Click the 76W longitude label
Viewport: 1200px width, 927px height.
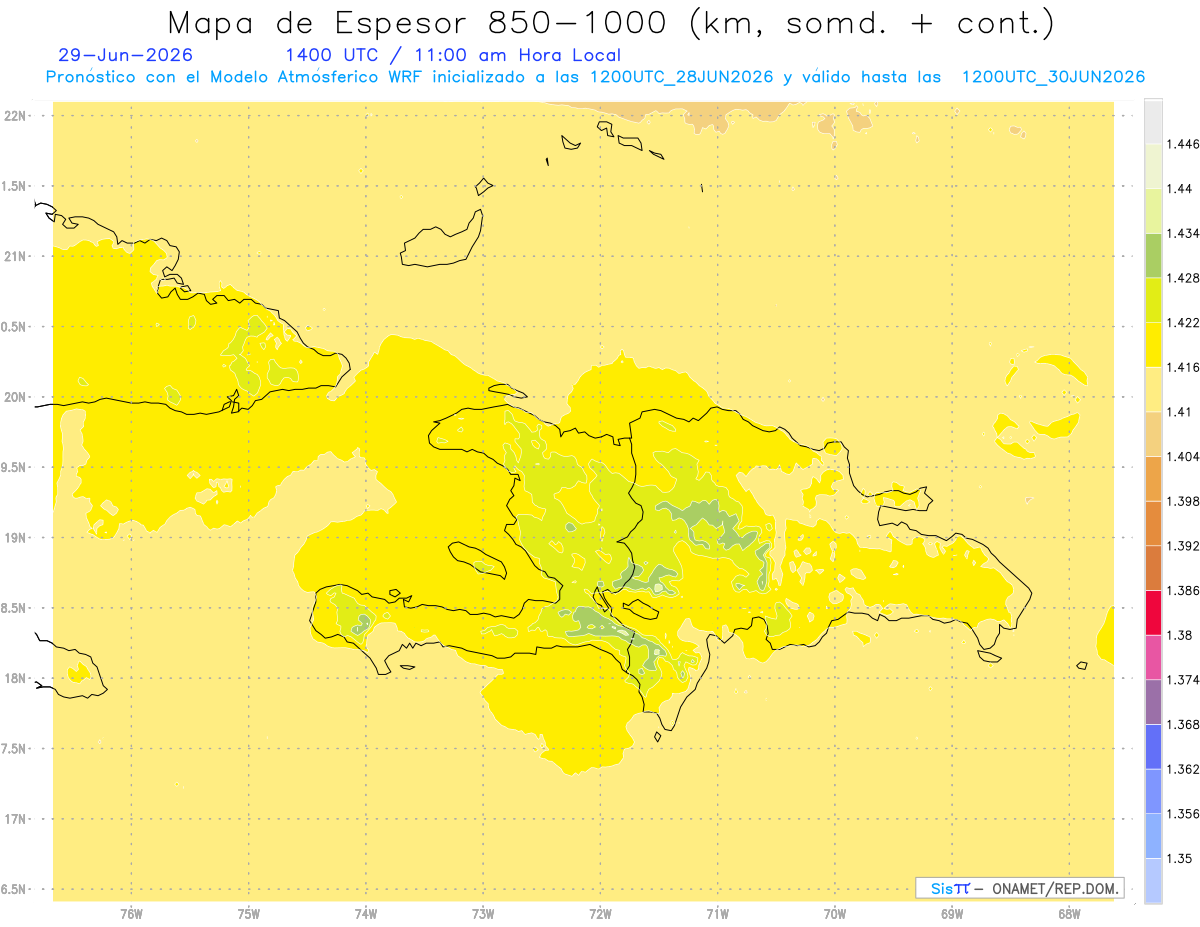pos(131,914)
